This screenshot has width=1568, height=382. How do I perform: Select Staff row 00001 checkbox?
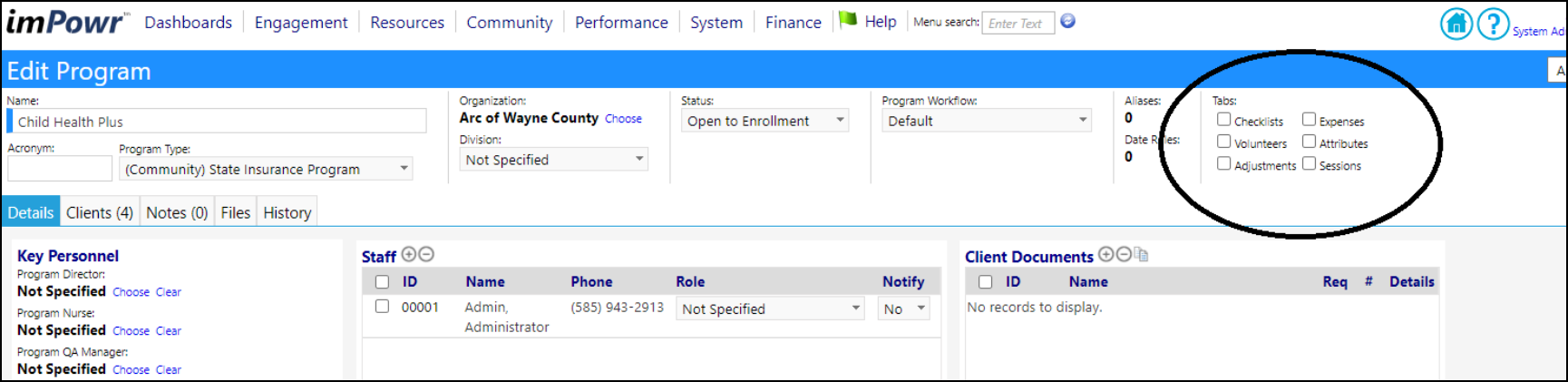coord(383,307)
